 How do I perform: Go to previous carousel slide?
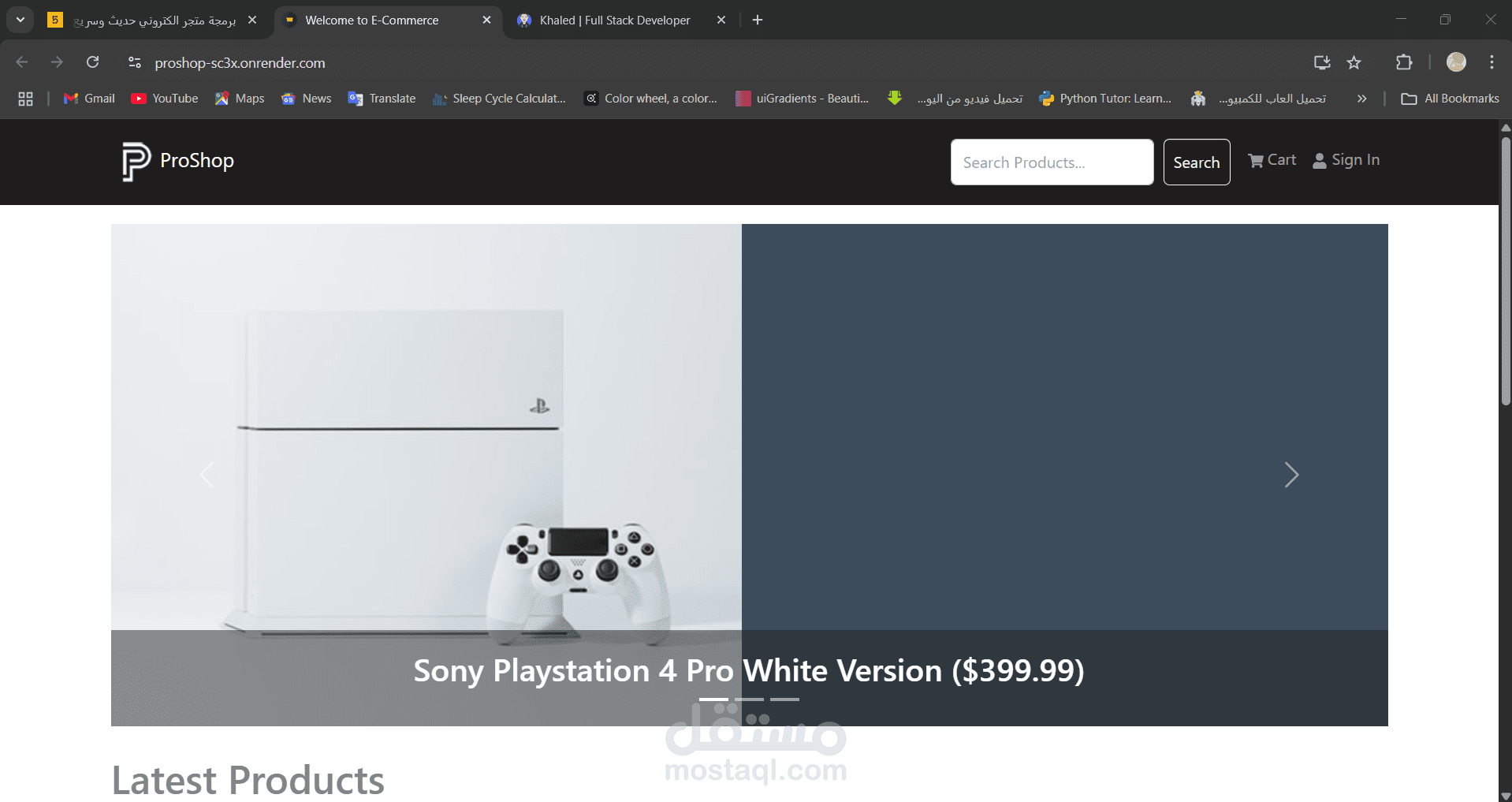(x=207, y=475)
